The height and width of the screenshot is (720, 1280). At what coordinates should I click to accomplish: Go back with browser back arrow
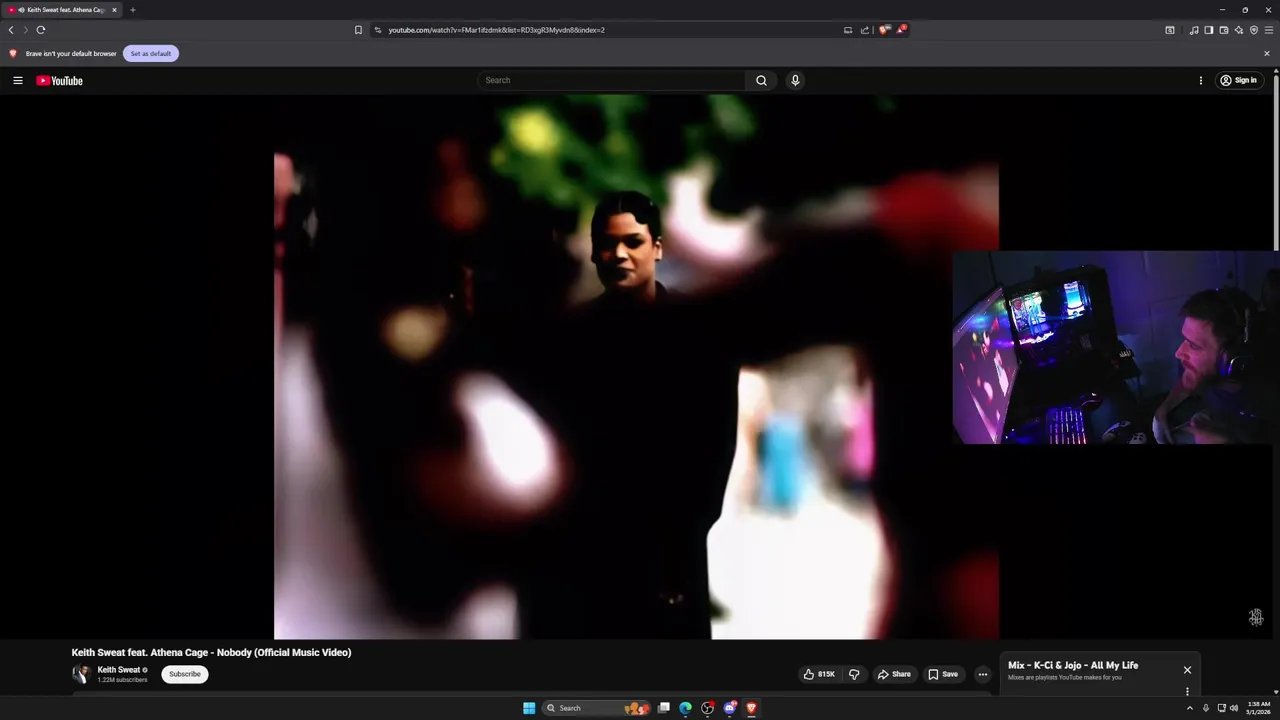[11, 30]
